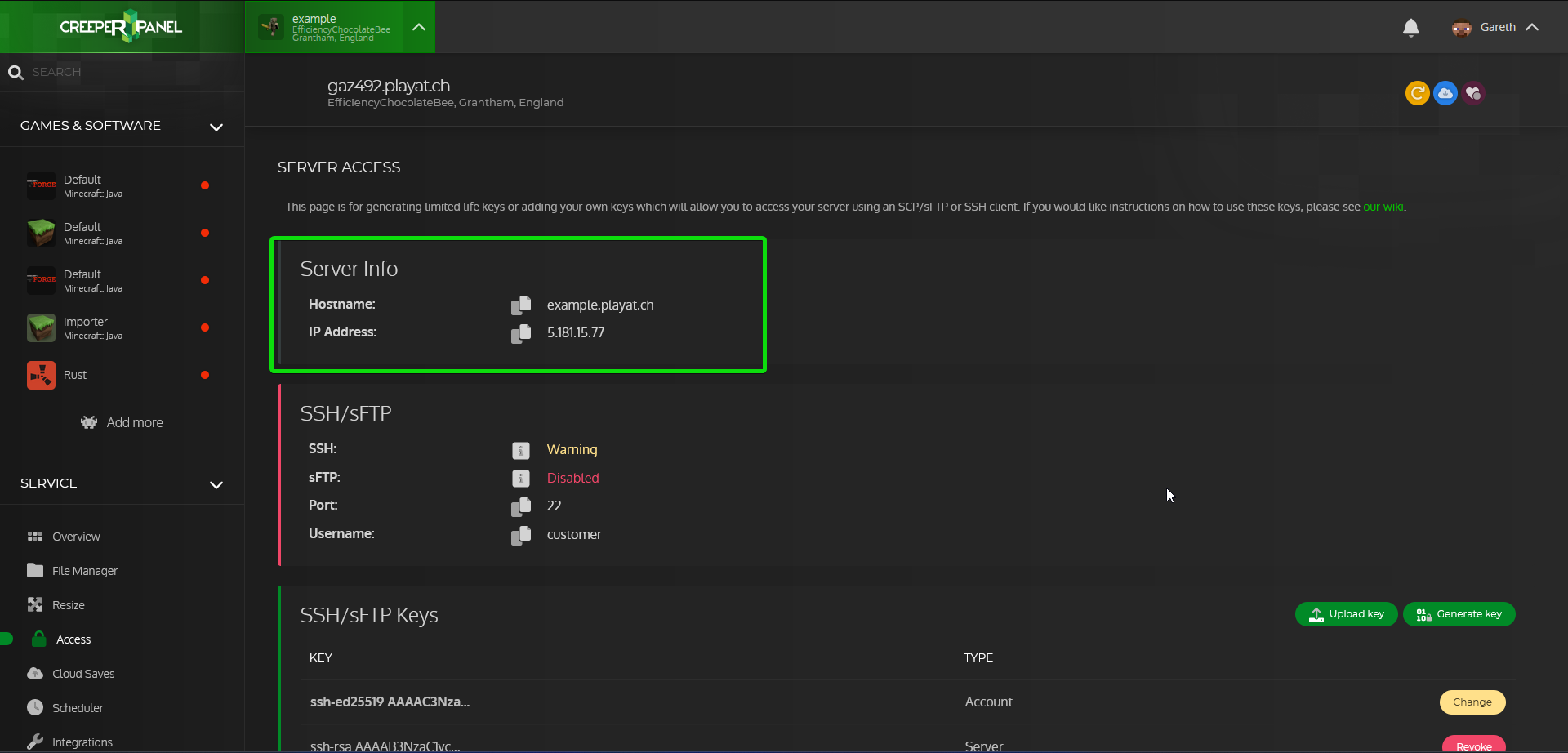Open the notifications bell
Viewport: 1568px width, 753px height.
point(1410,28)
